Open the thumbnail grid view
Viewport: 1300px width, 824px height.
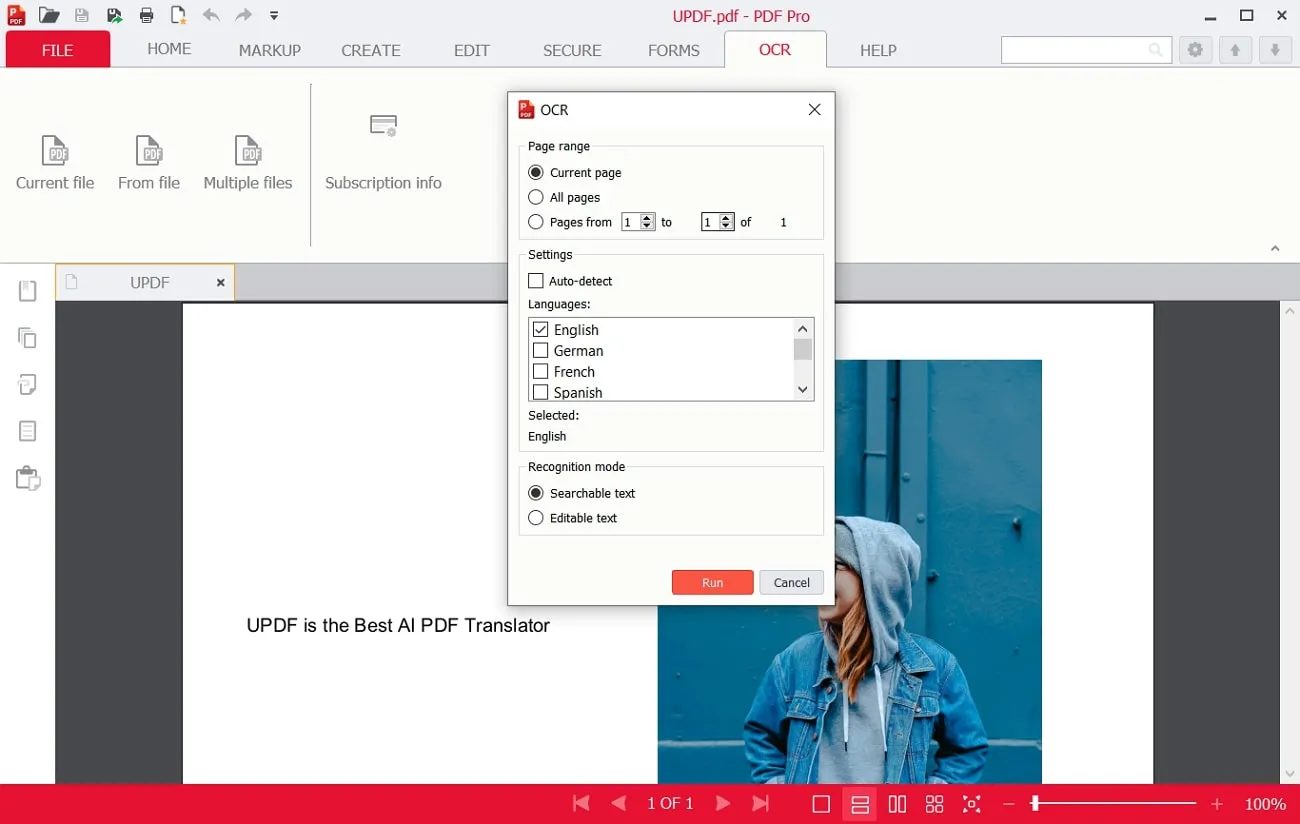(x=934, y=804)
